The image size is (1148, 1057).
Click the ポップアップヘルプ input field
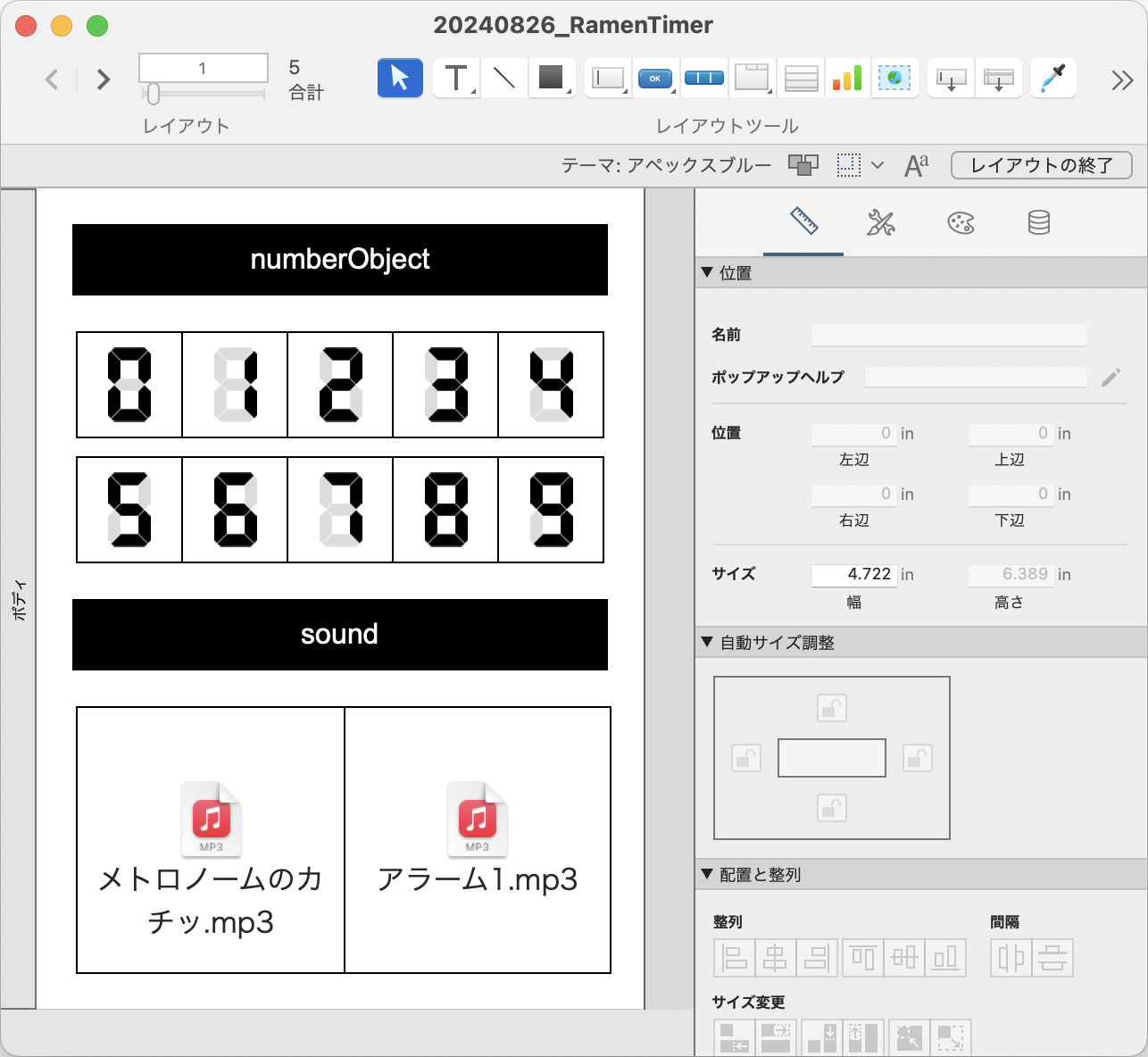976,377
